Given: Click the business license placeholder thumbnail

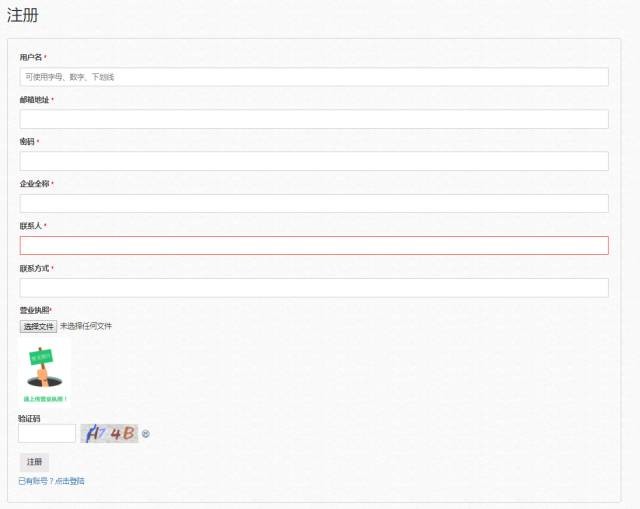Looking at the screenshot, I should [x=44, y=372].
